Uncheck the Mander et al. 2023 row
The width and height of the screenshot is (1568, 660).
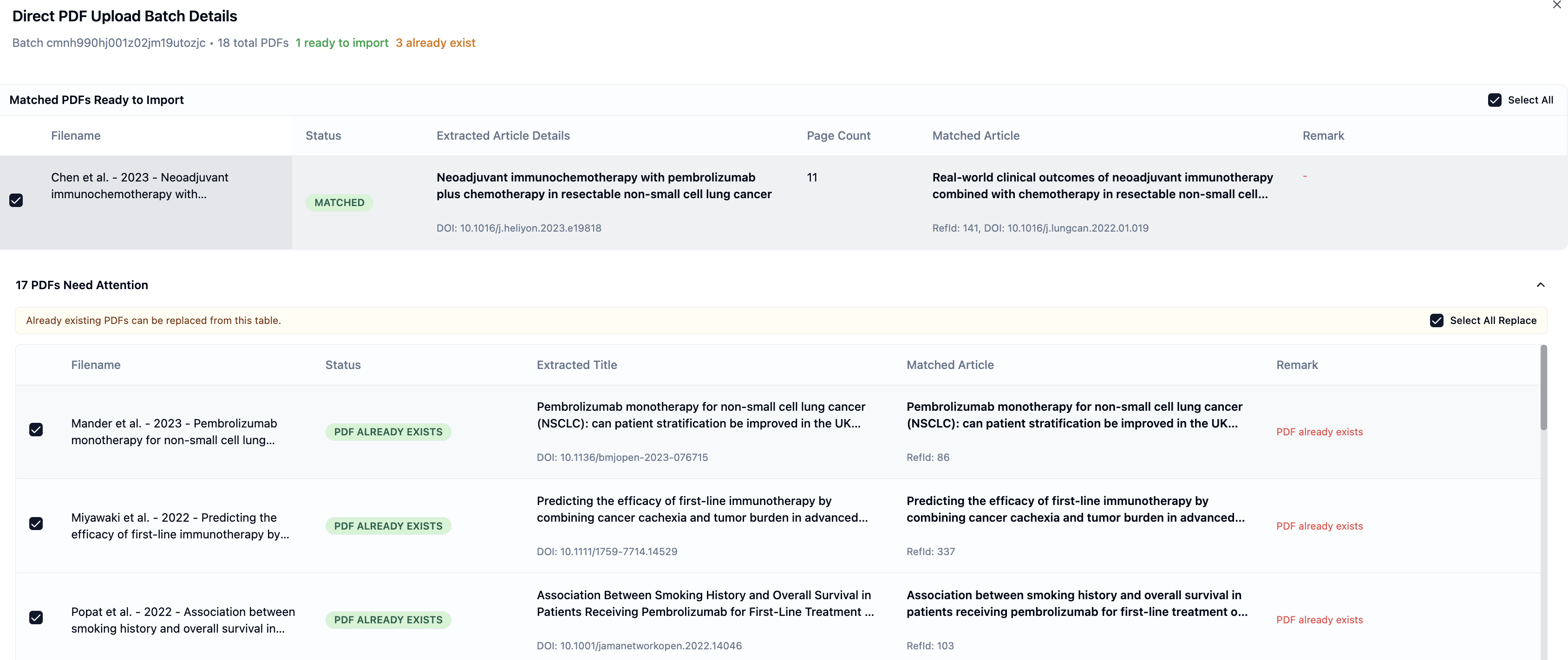37,430
